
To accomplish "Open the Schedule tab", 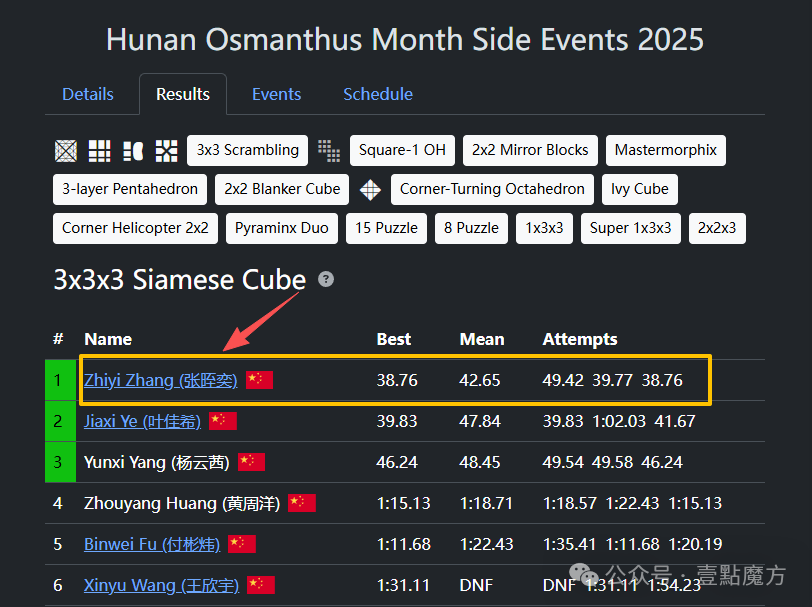I will pyautogui.click(x=378, y=94).
